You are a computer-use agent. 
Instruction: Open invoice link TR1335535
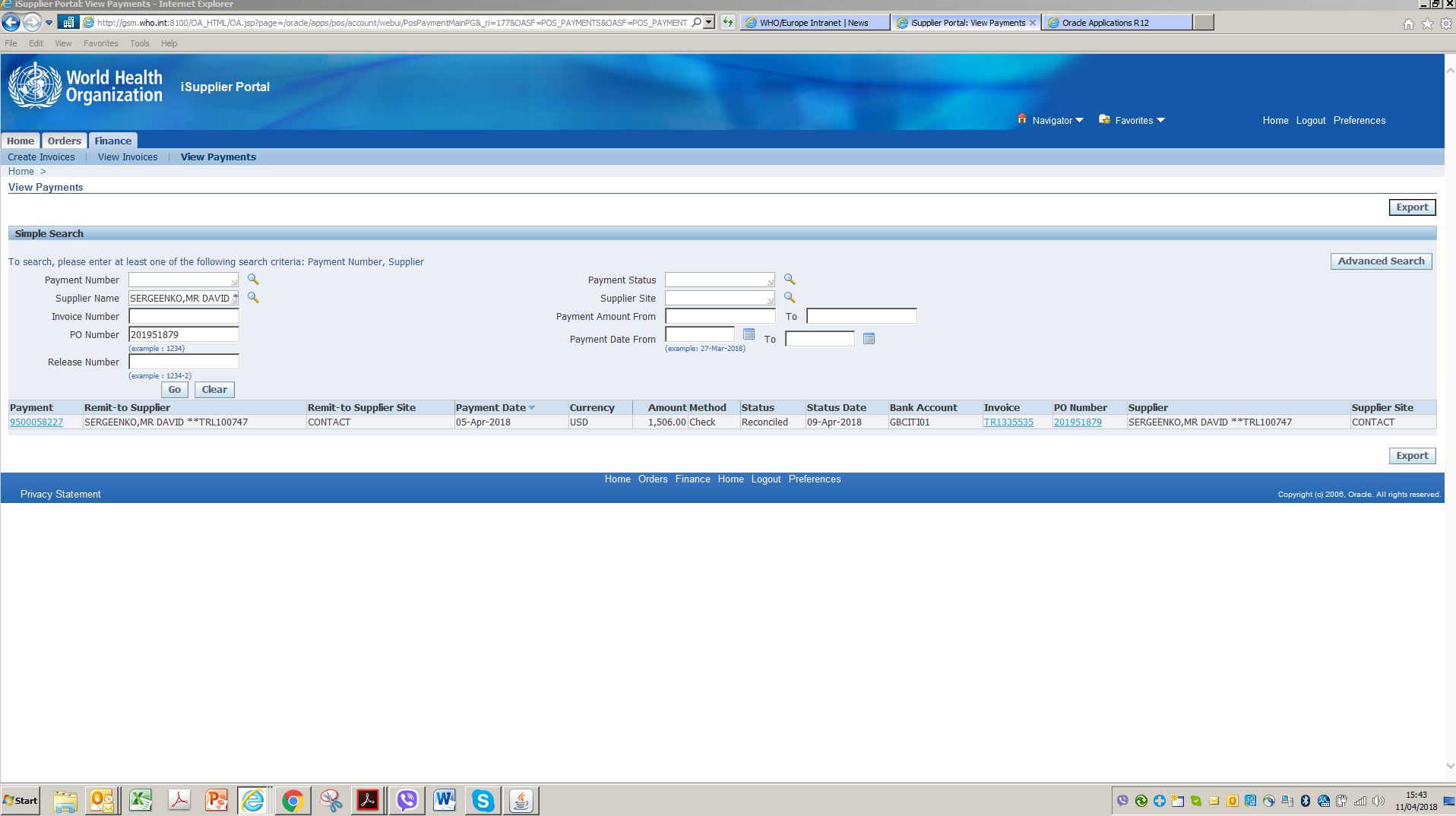coord(1008,422)
